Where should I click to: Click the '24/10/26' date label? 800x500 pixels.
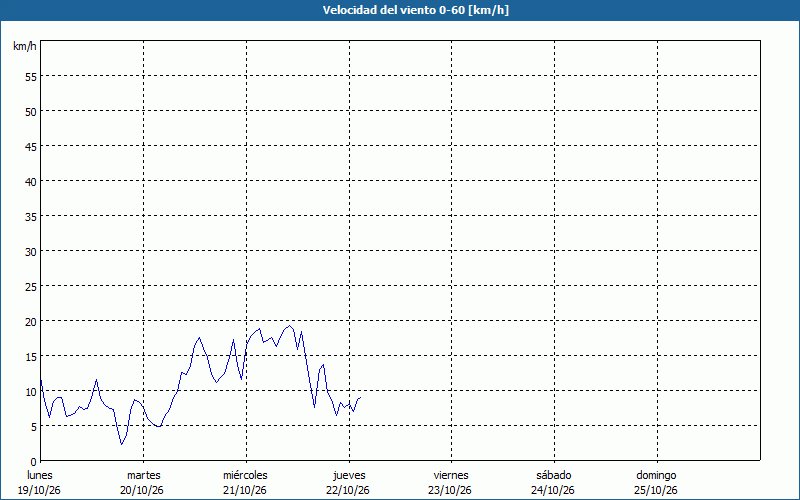point(553,490)
